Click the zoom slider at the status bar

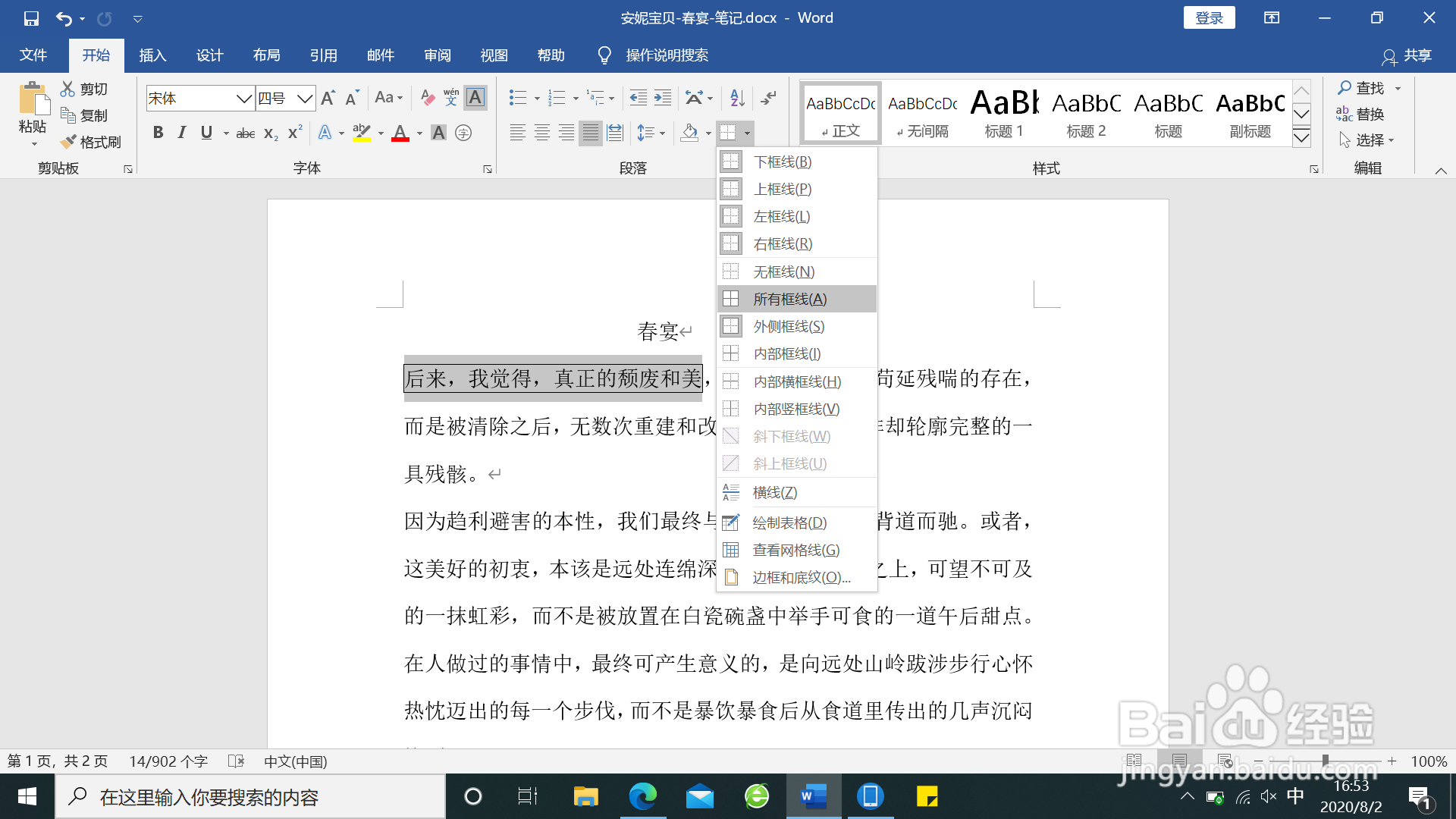click(x=1323, y=761)
